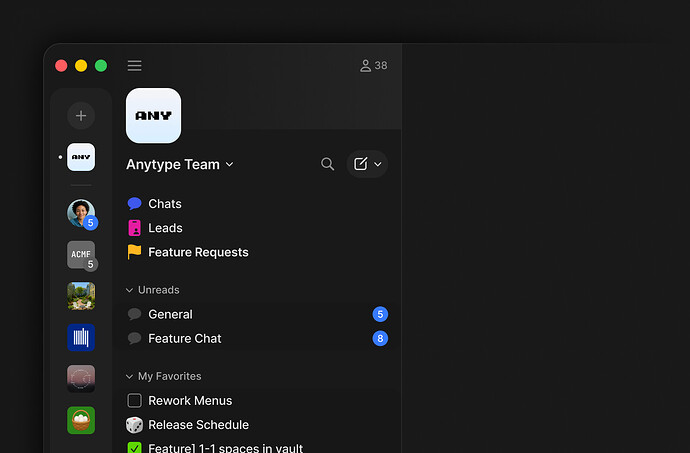Open the General chat

tap(257, 314)
